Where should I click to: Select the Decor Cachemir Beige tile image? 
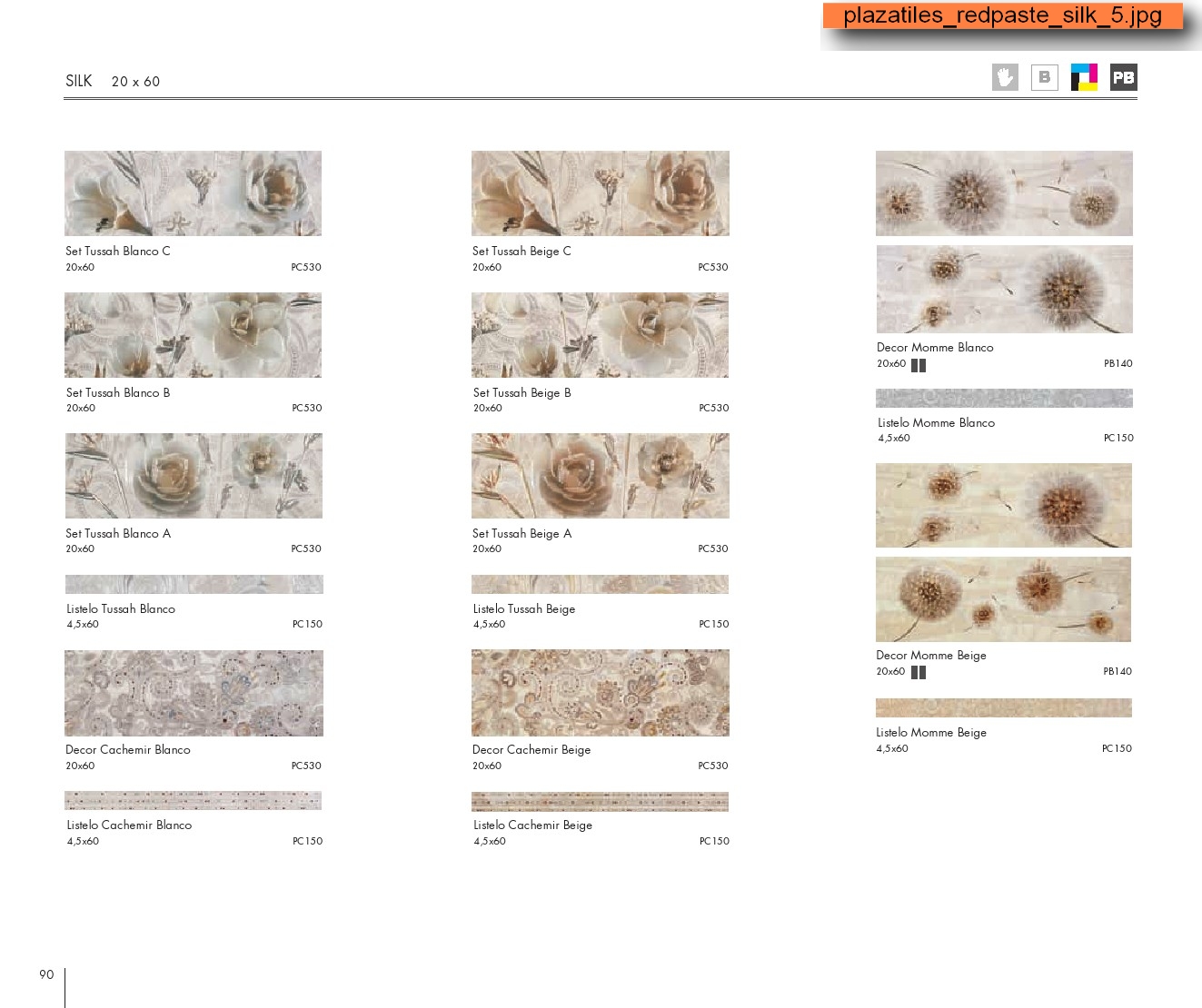point(601,693)
